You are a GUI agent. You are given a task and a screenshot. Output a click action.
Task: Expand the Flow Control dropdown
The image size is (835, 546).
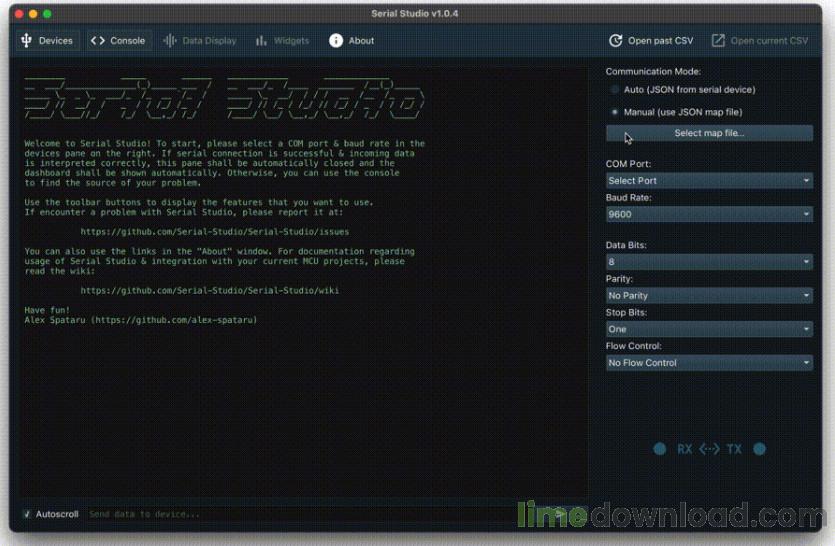[x=709, y=363]
